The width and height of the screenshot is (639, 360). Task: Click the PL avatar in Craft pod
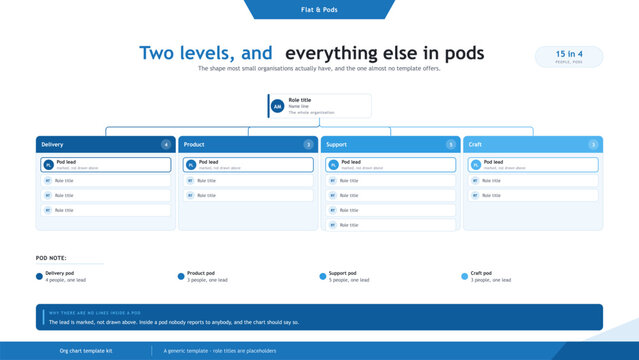coord(476,165)
